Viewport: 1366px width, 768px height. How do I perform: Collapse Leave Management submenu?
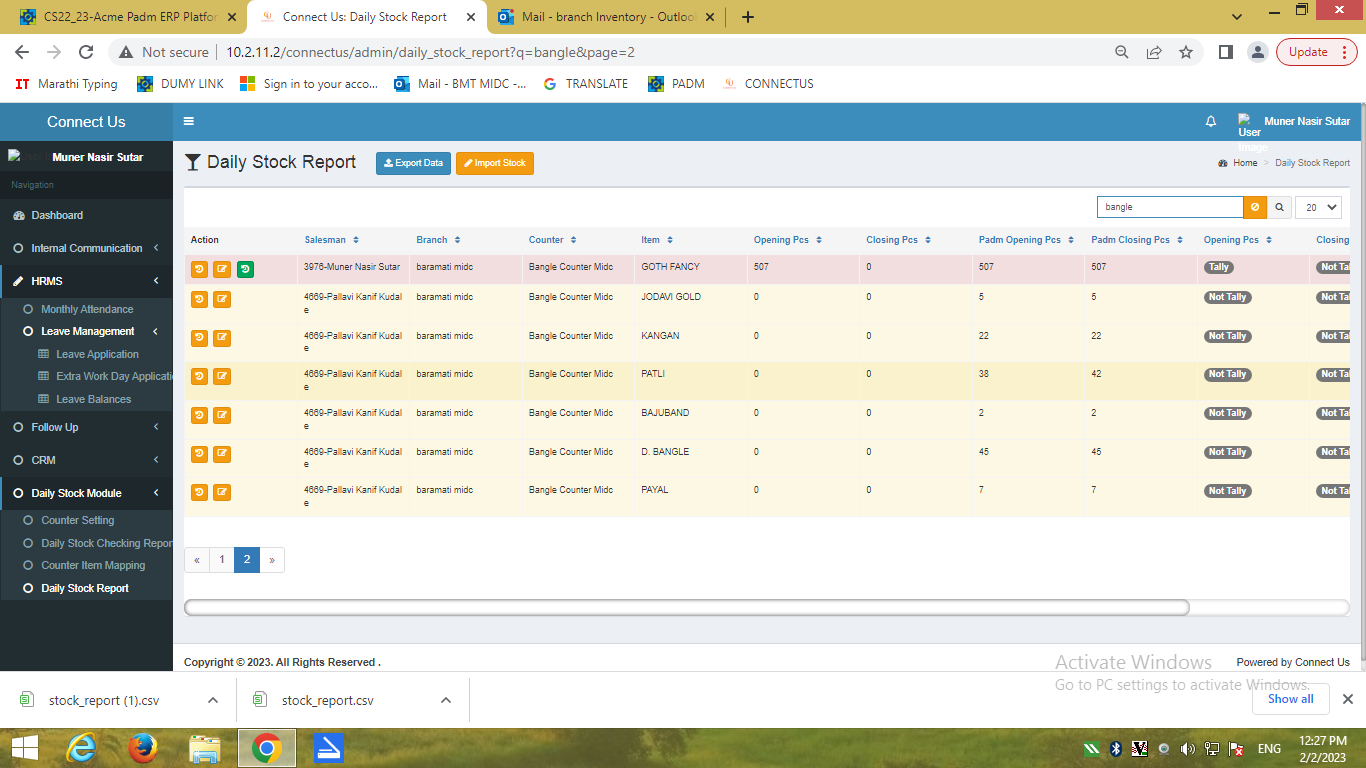pos(86,331)
